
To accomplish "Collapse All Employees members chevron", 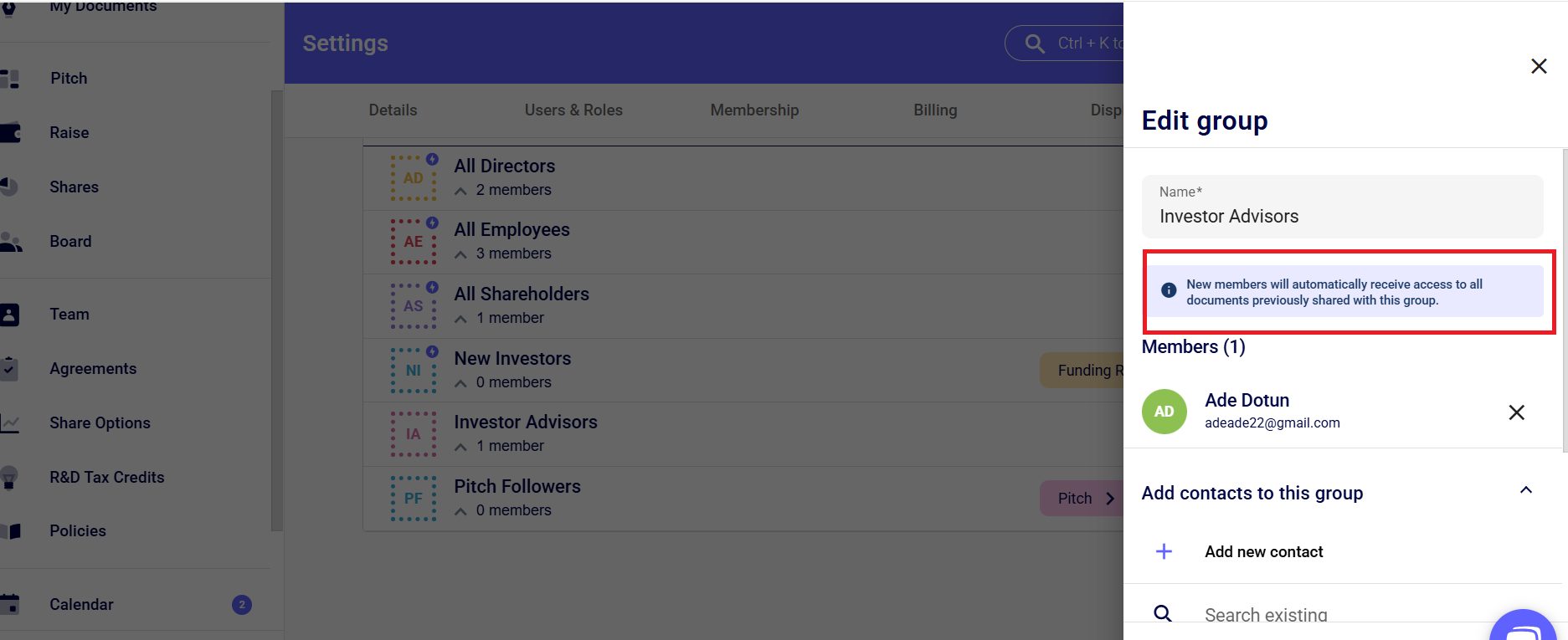I will (460, 254).
